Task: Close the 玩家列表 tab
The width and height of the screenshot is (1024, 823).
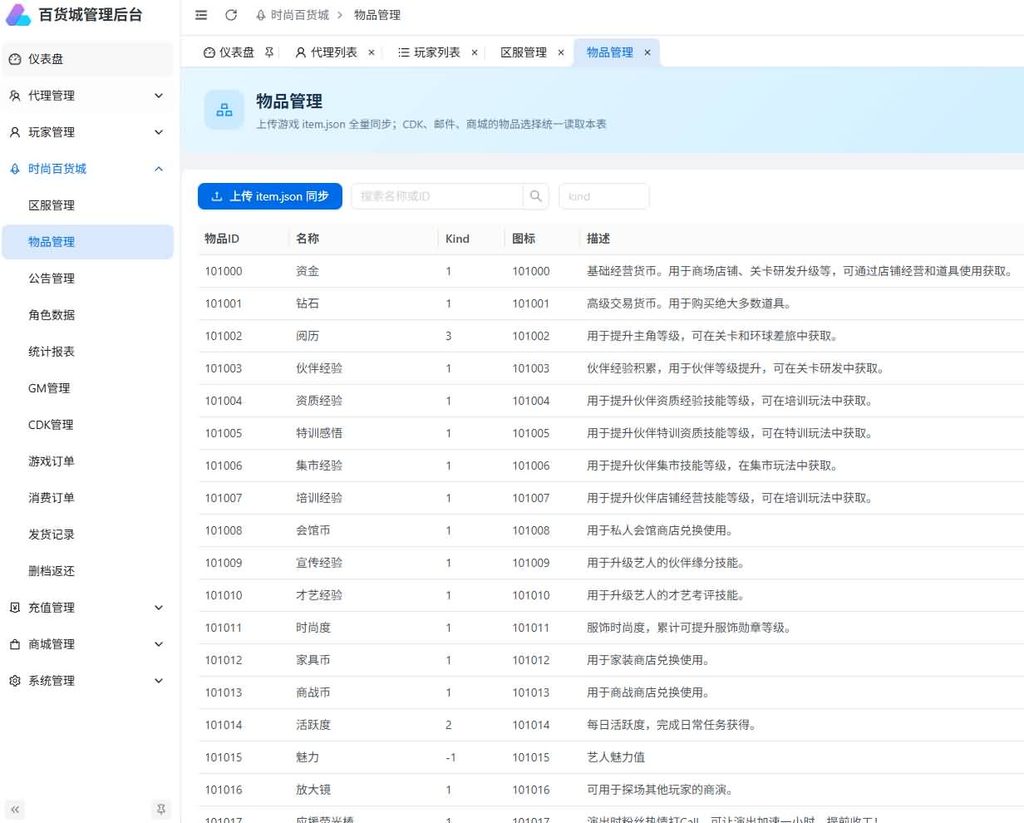Action: [475, 53]
